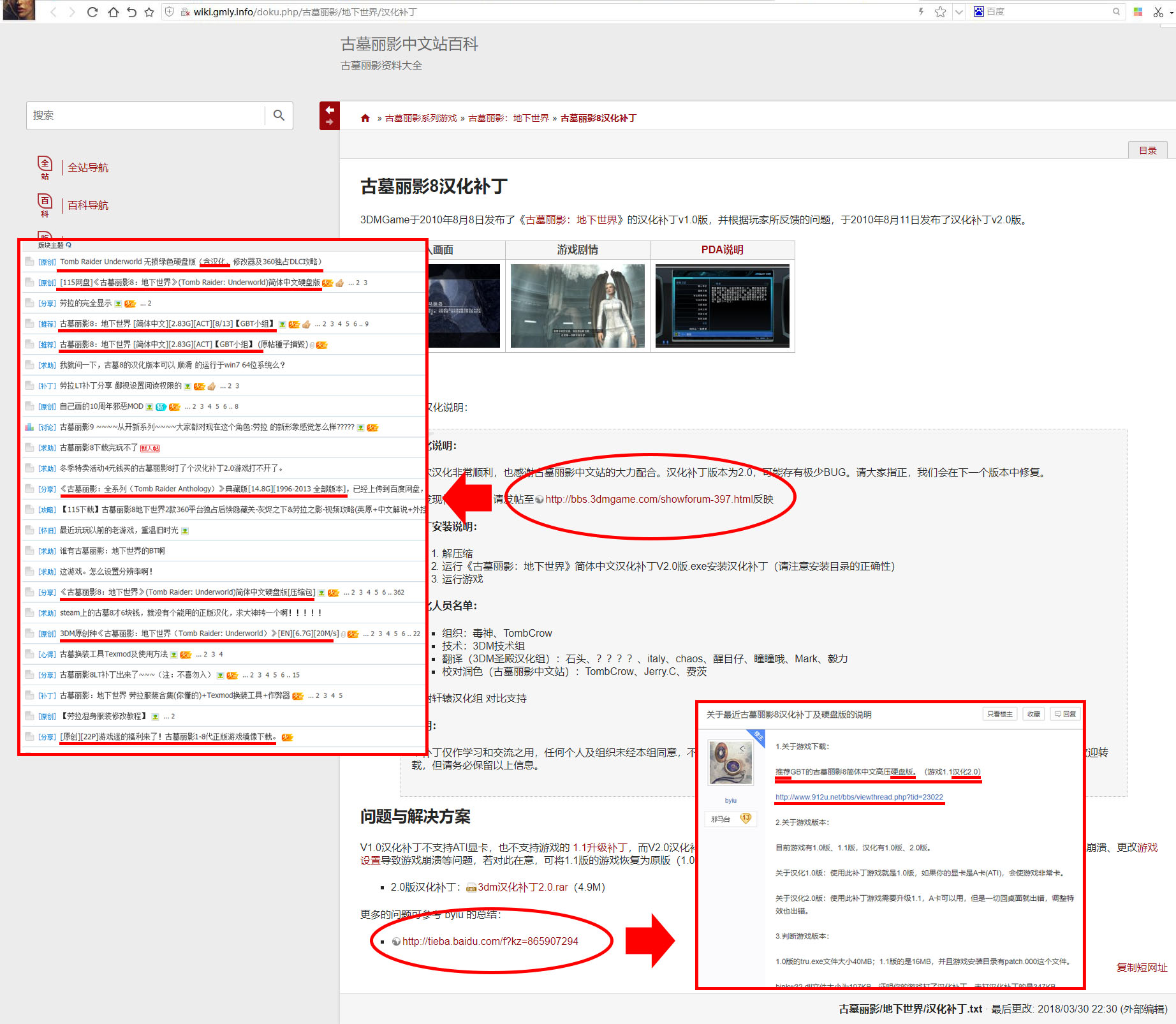Click [讨论] tag on 古墓丽影9 thread

coord(47,427)
